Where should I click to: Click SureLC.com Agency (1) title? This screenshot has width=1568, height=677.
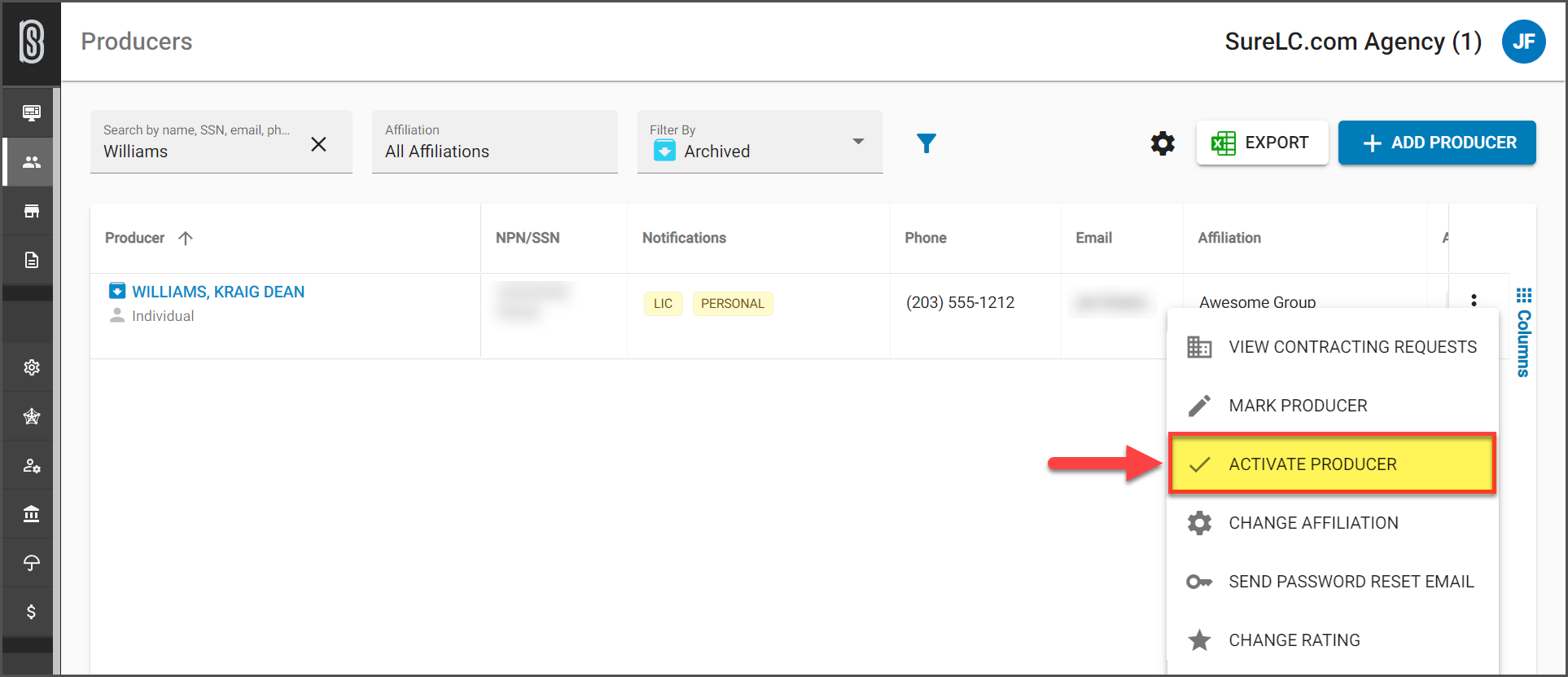pos(1353,42)
